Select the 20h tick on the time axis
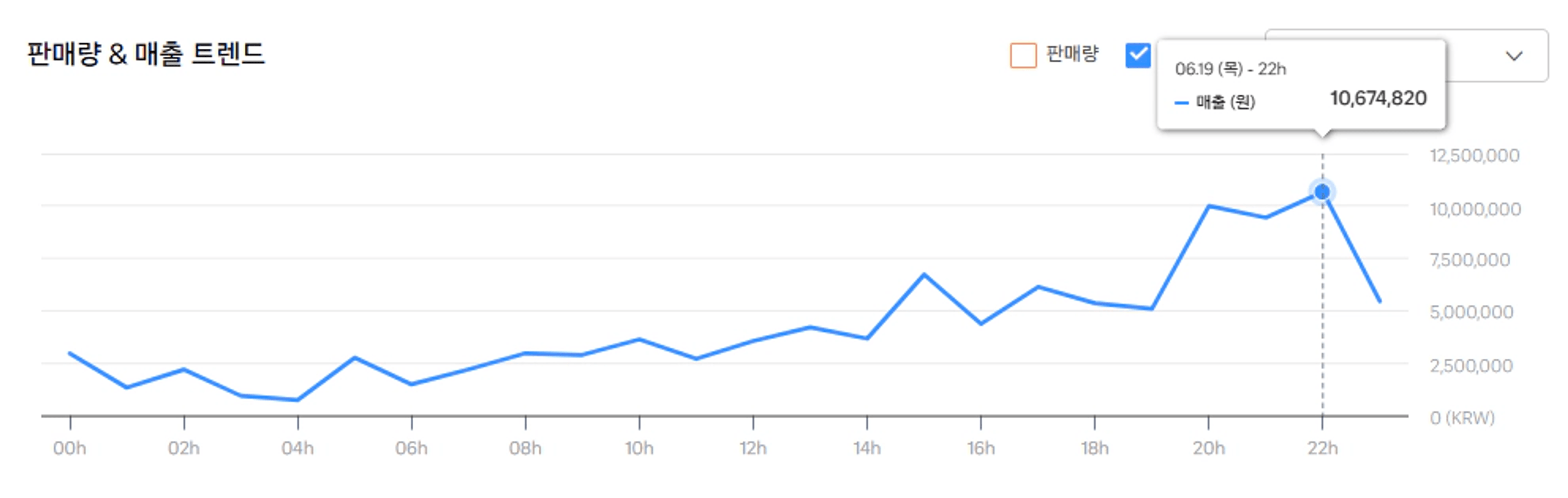Viewport: 1568px width, 498px height. [1208, 448]
